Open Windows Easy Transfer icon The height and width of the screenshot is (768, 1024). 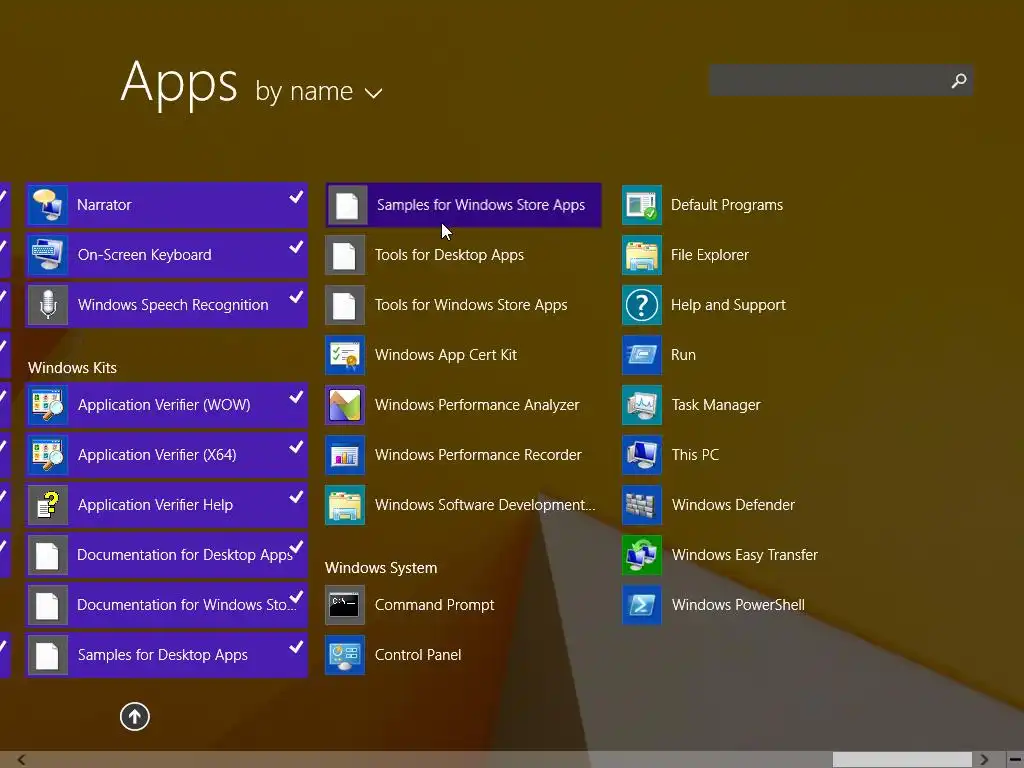[642, 555]
